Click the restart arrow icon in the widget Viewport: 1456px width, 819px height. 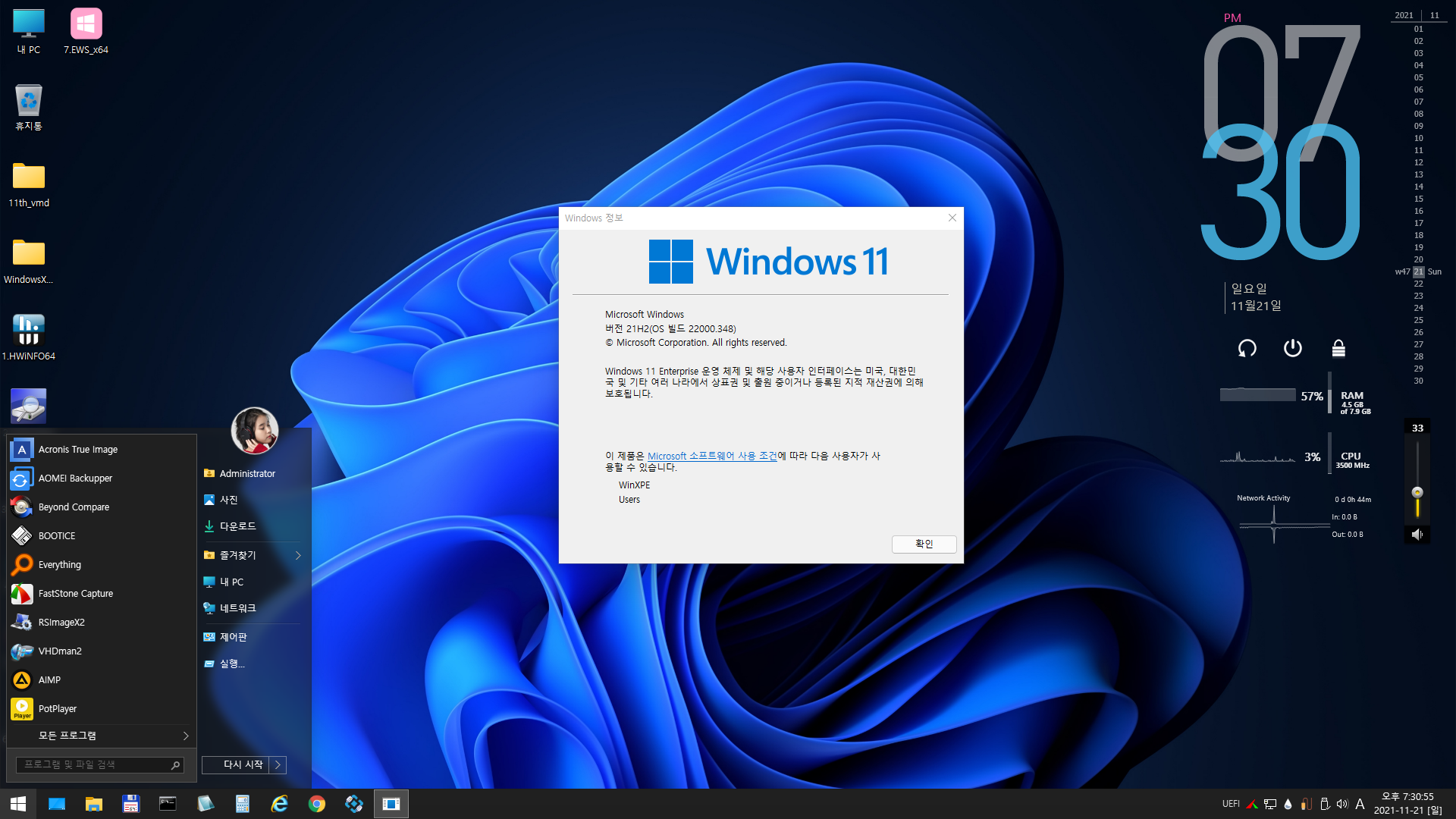tap(1247, 348)
